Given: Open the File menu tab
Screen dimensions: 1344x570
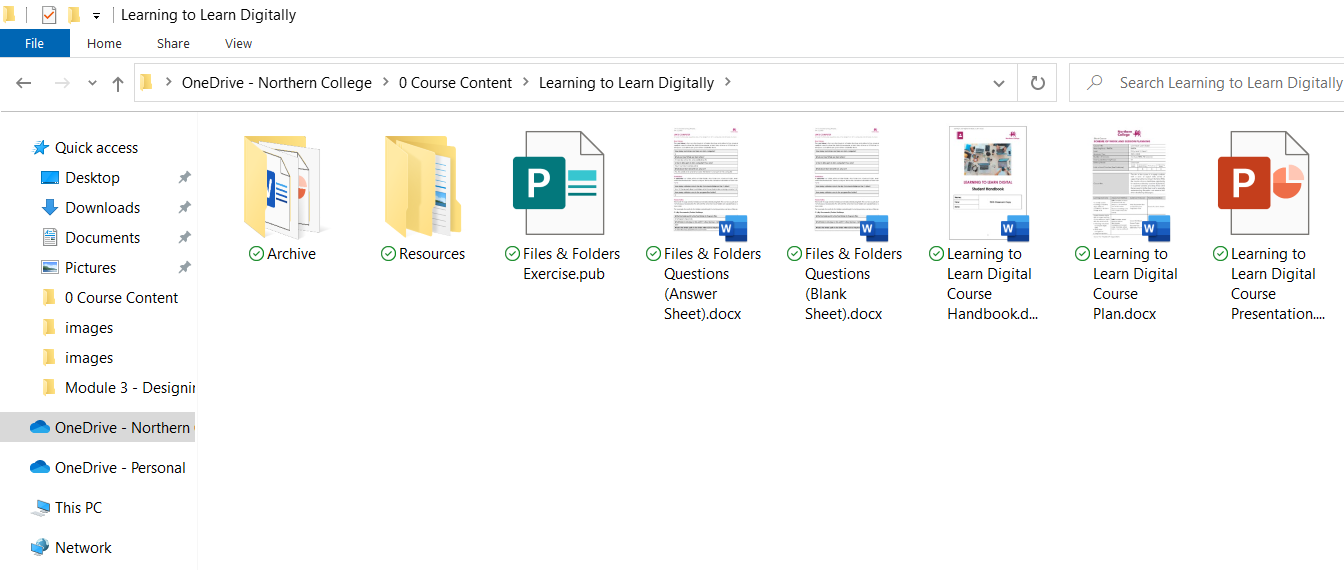Looking at the screenshot, I should 34,43.
